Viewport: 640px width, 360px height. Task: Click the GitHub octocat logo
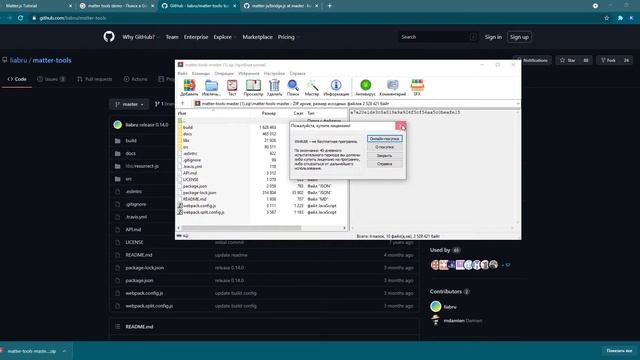point(109,37)
